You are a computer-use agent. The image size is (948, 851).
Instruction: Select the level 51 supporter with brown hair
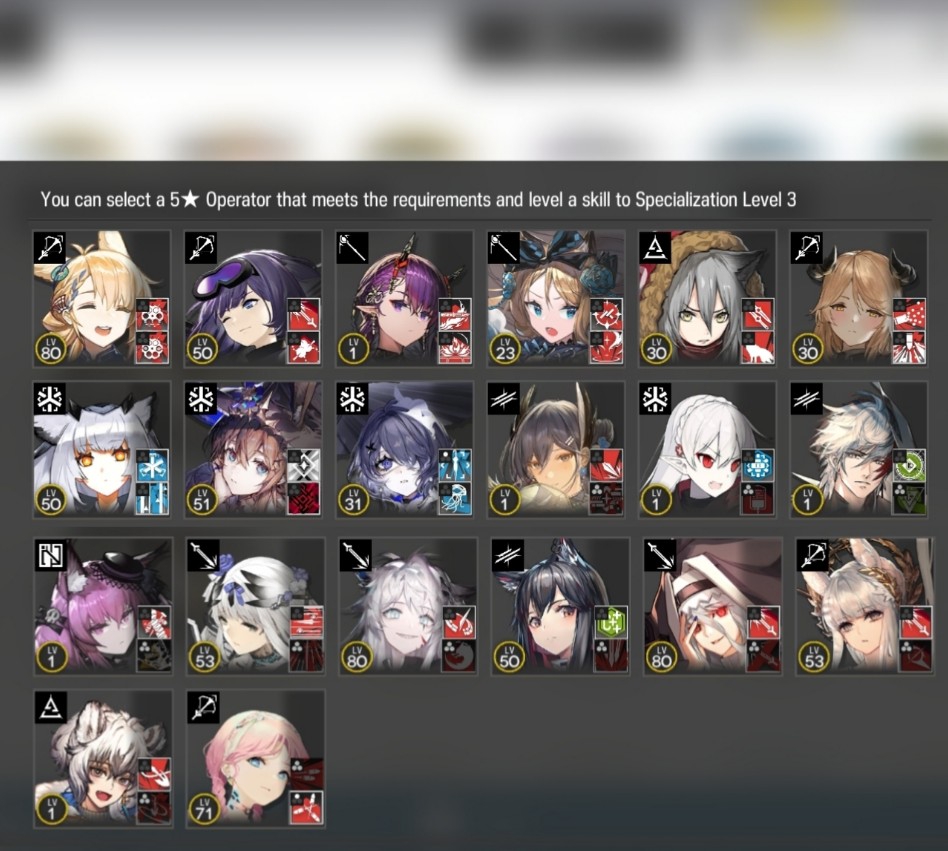[253, 450]
